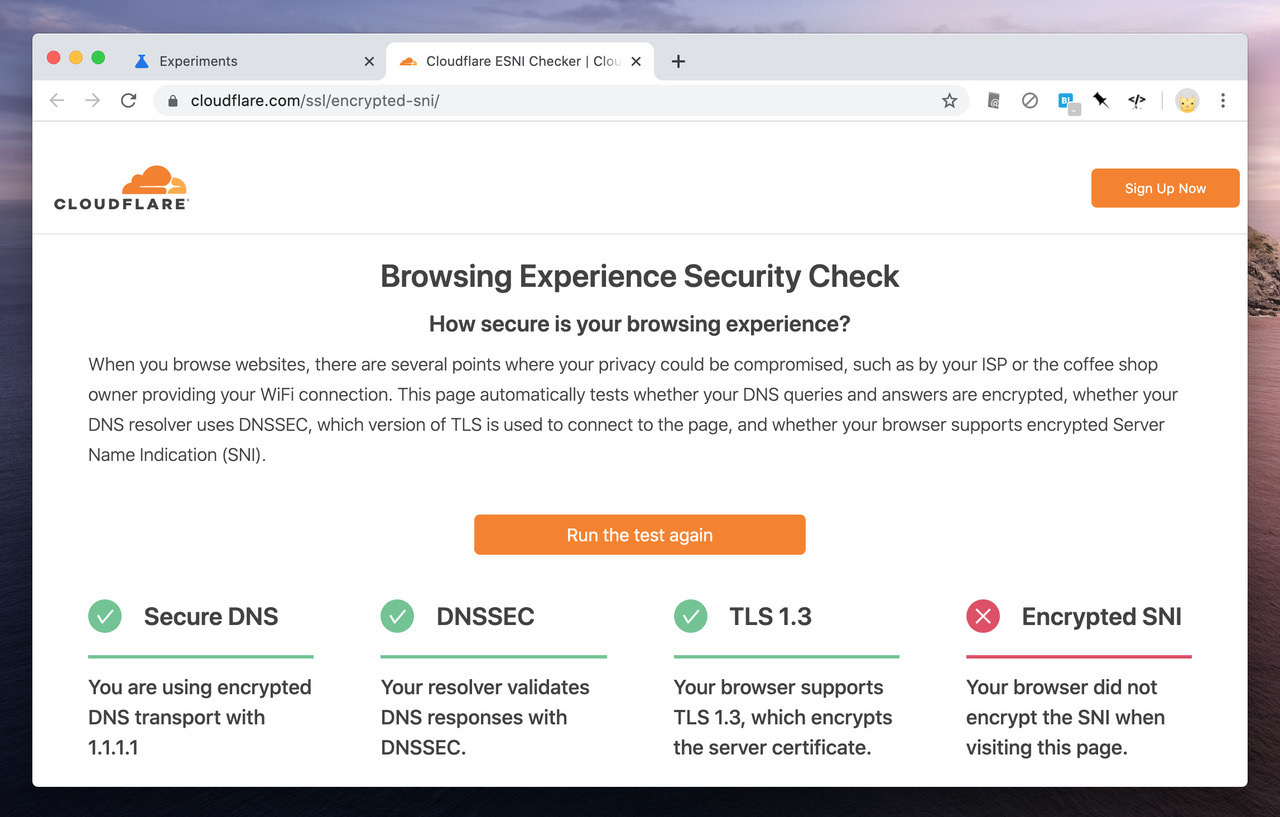Open a new tab with the plus button
1280x817 pixels.
click(x=678, y=61)
